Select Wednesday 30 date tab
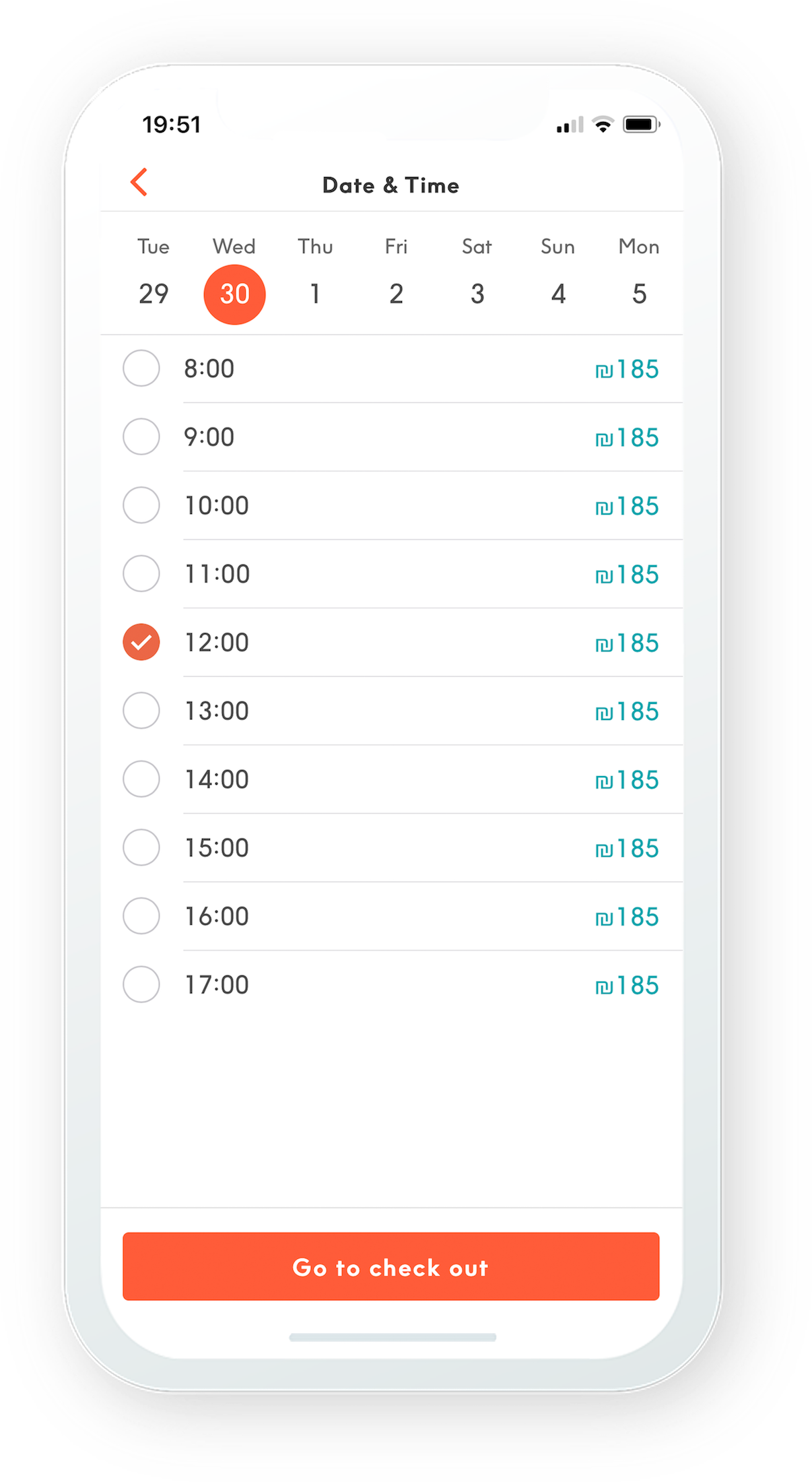The width and height of the screenshot is (812, 1482). tap(234, 294)
